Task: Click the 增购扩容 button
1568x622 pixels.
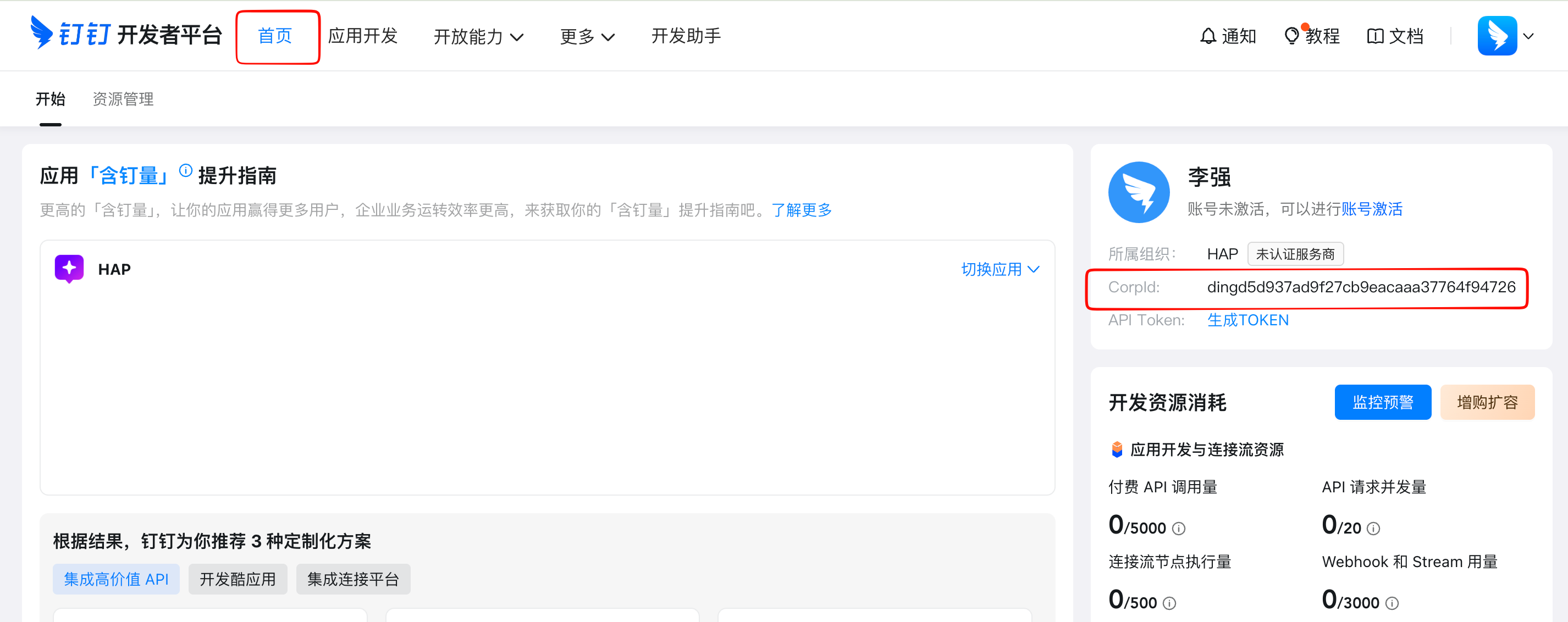Action: [x=1487, y=402]
